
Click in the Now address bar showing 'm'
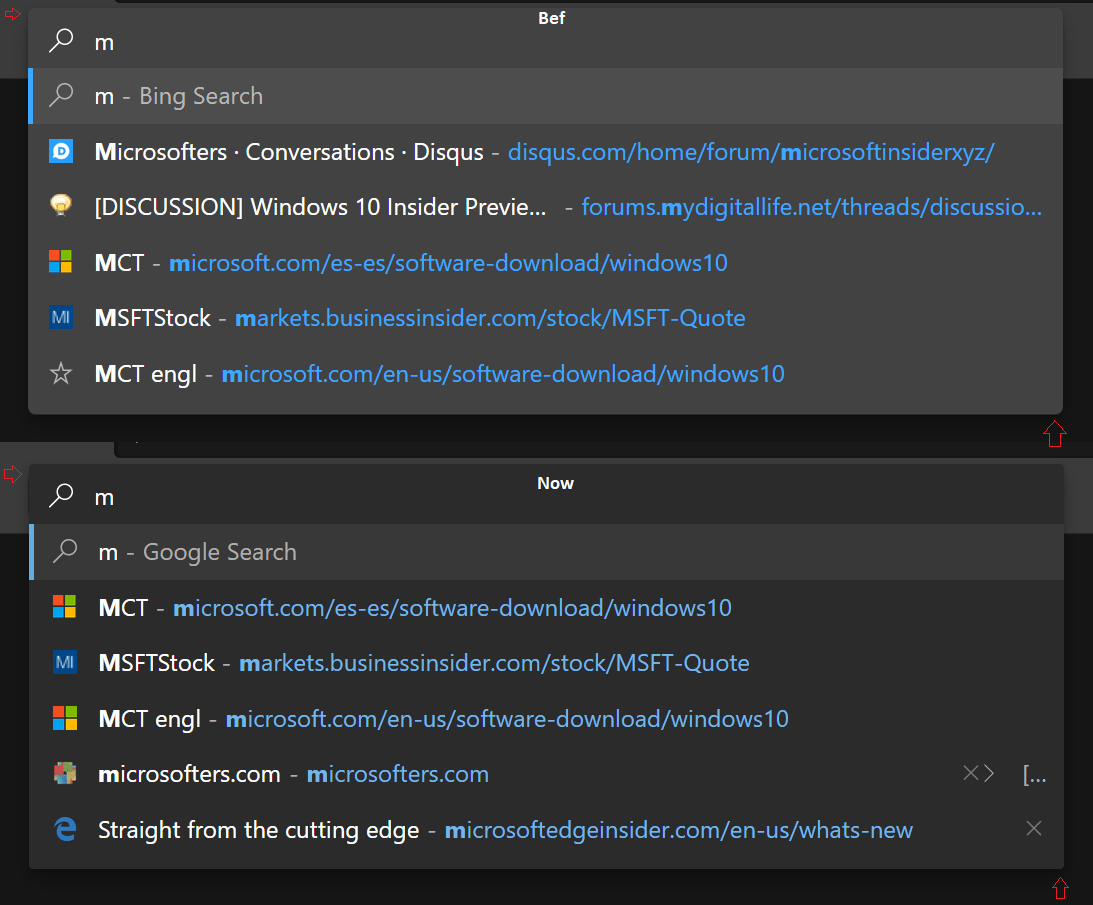pos(546,496)
